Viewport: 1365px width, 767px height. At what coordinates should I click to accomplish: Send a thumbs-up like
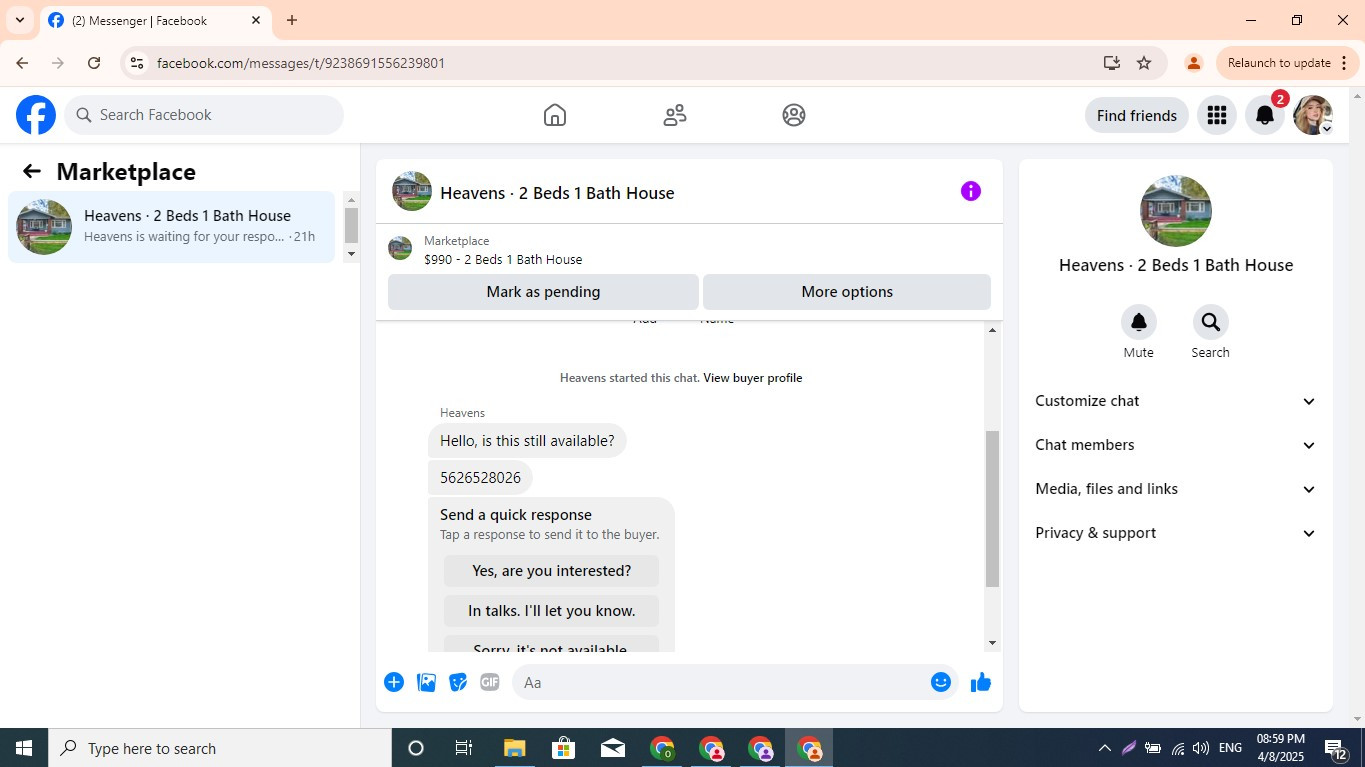tap(981, 682)
